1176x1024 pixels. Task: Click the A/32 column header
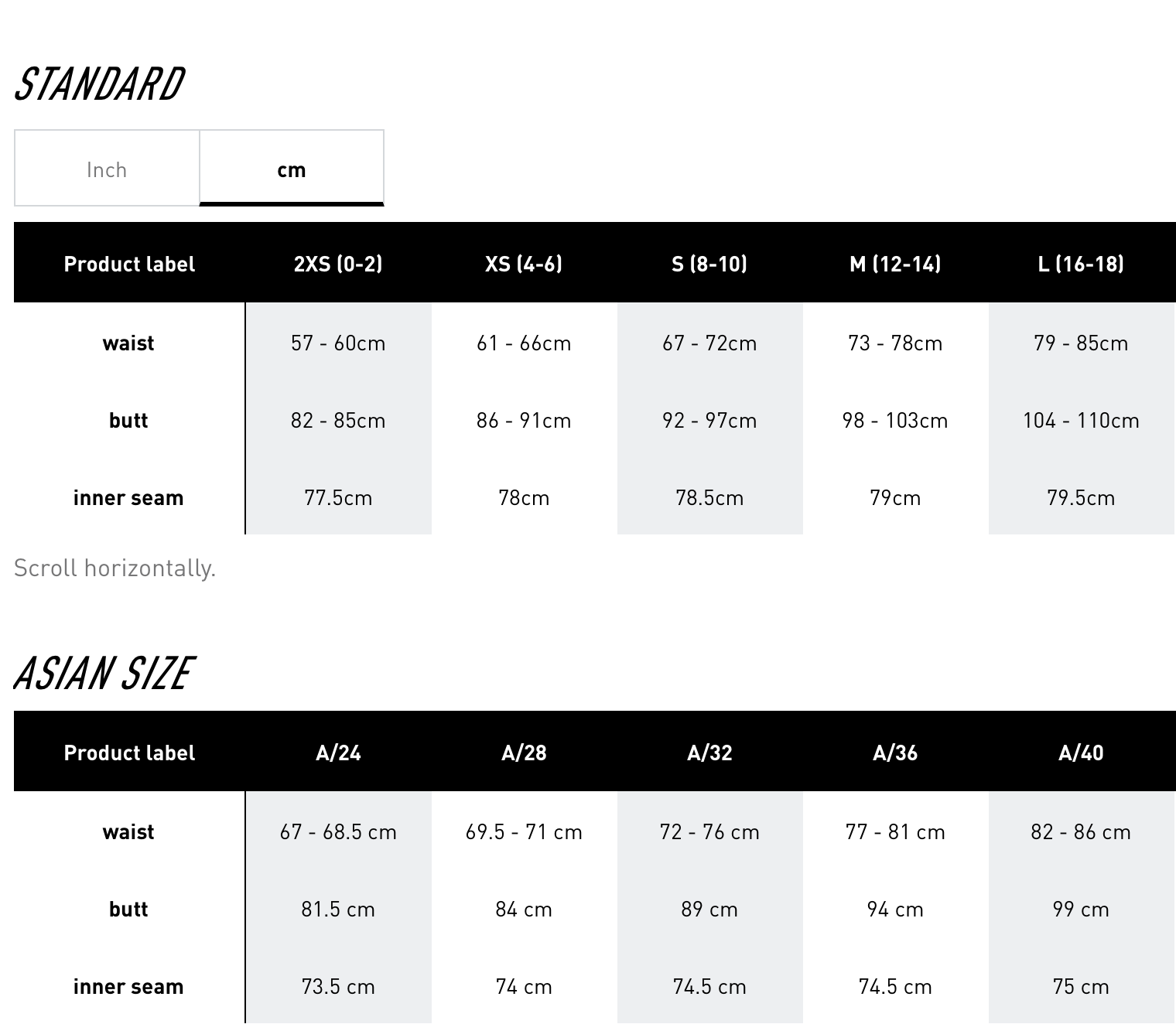coord(709,753)
